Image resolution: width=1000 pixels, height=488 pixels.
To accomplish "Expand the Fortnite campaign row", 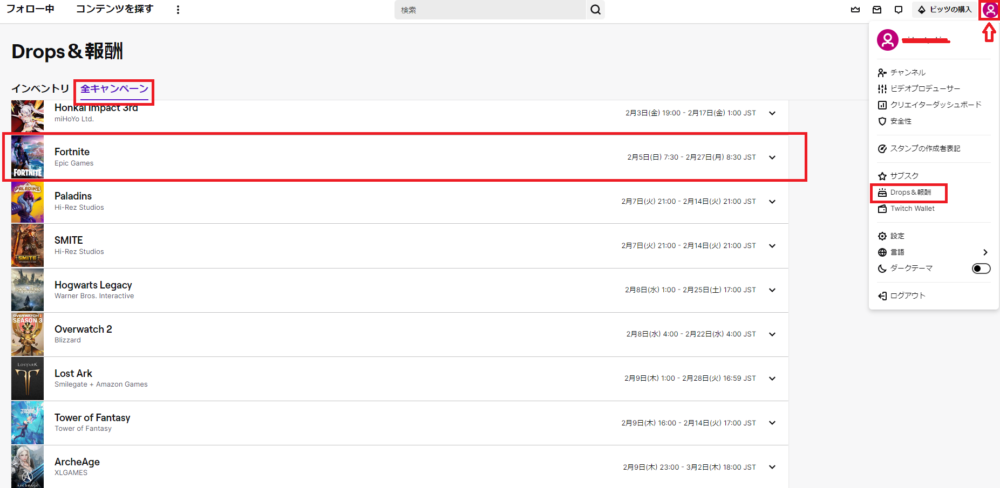I will click(772, 157).
